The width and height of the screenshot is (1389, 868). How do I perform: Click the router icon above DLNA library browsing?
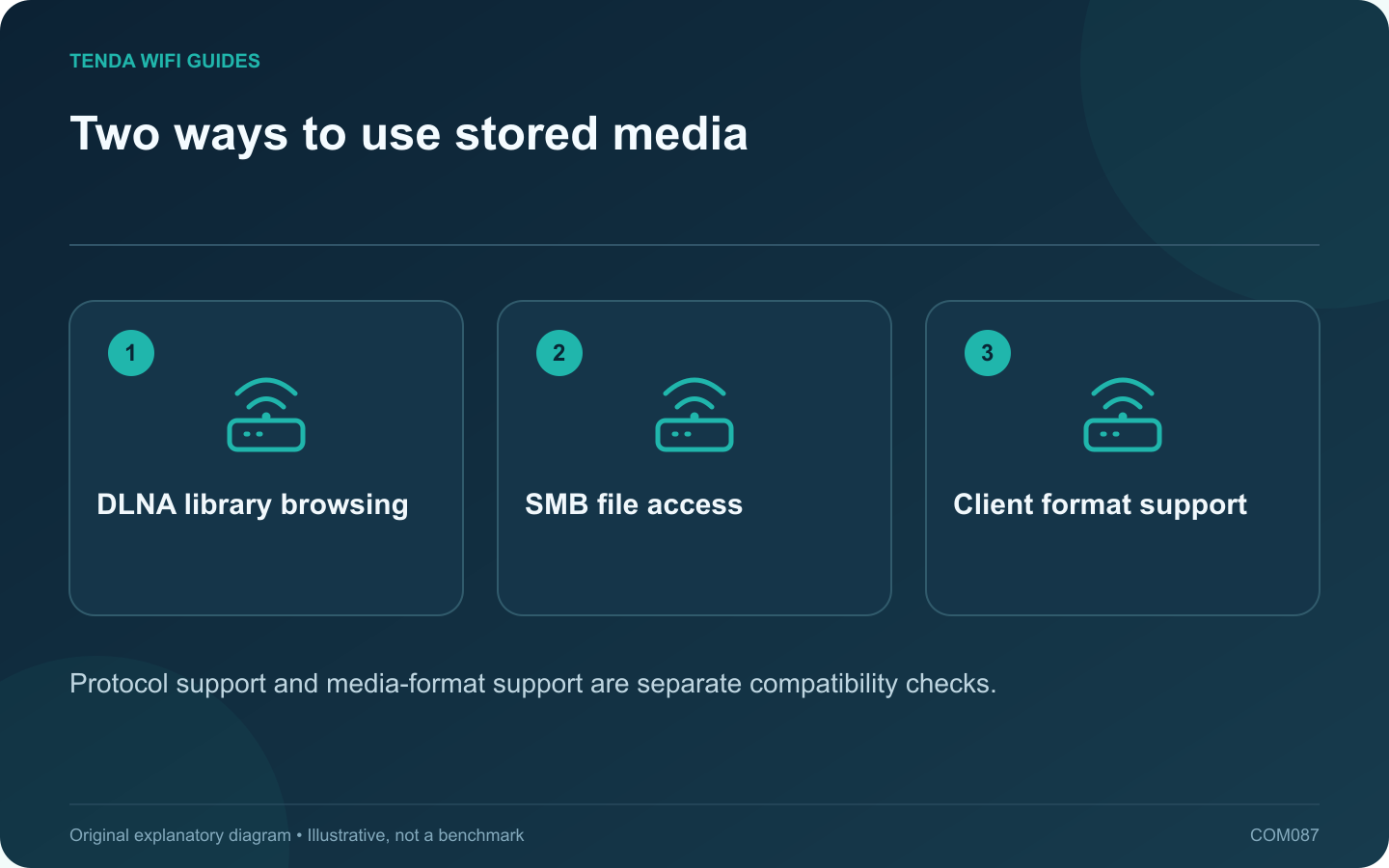pos(266,415)
